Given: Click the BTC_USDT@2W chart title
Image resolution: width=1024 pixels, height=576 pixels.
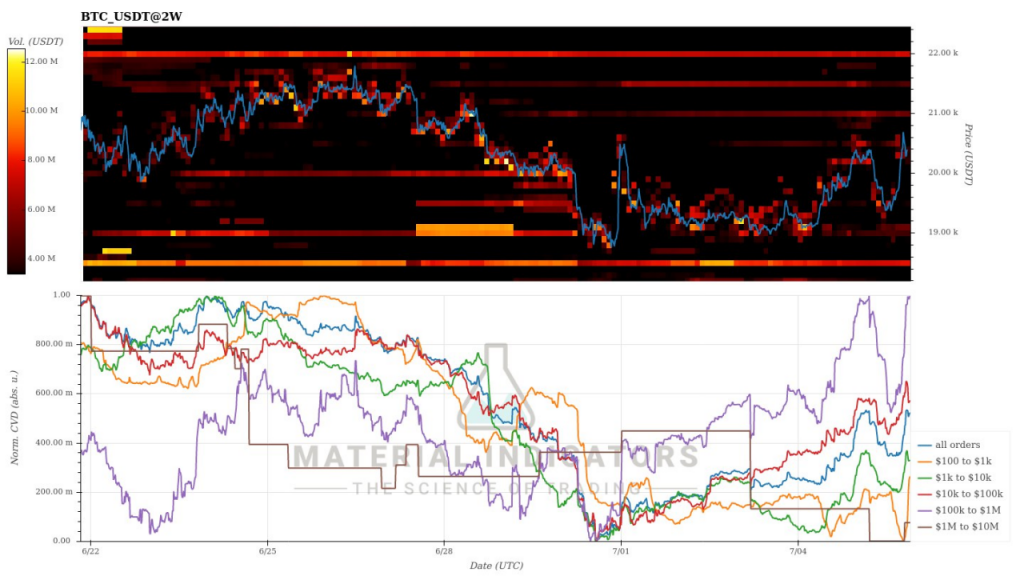Looking at the screenshot, I should (131, 17).
